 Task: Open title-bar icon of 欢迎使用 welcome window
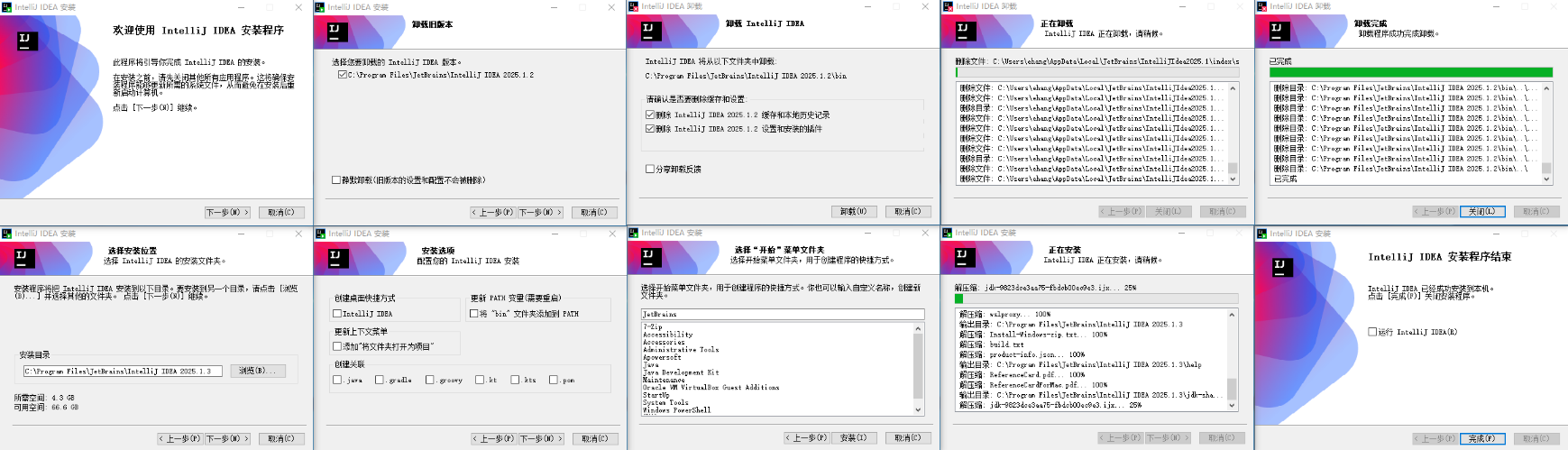click(7, 6)
